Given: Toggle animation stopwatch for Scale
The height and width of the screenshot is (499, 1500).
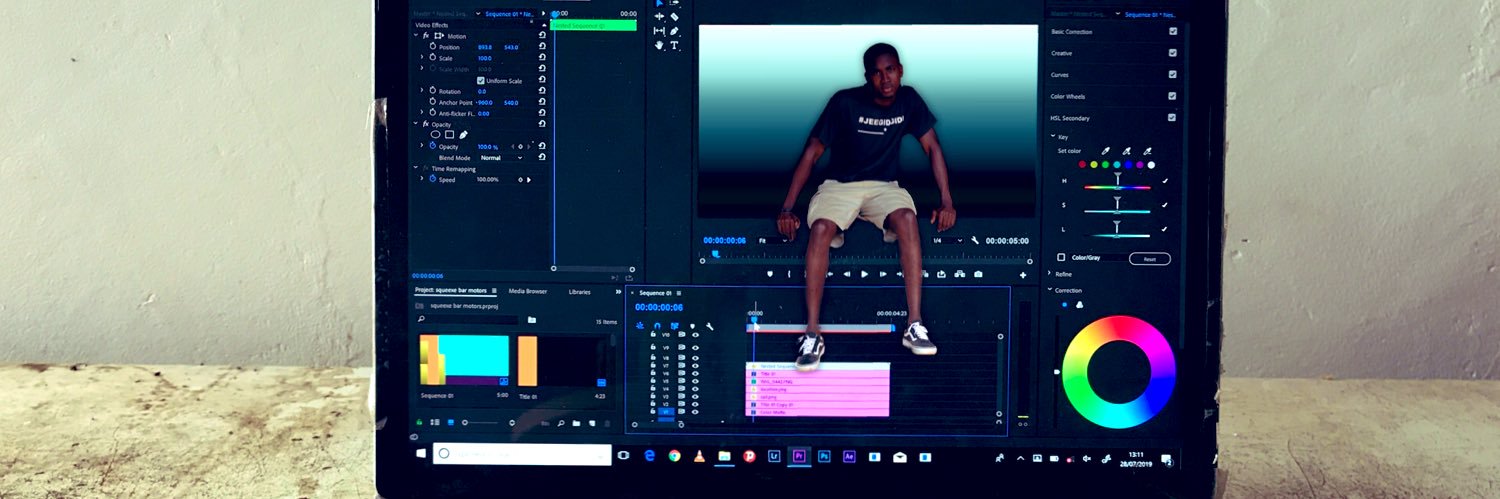Looking at the screenshot, I should point(432,58).
